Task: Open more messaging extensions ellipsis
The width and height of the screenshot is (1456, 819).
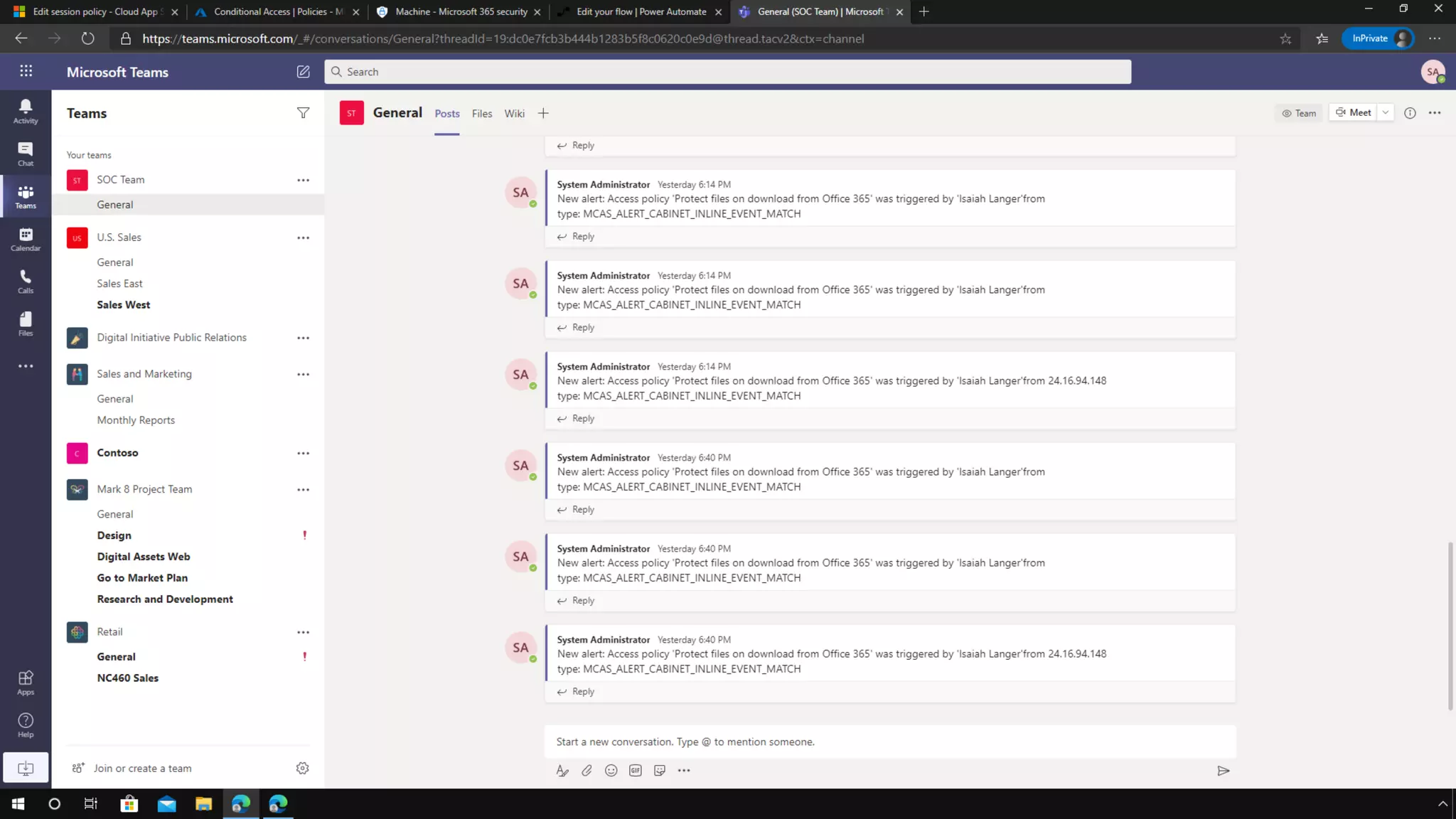Action: click(x=684, y=771)
